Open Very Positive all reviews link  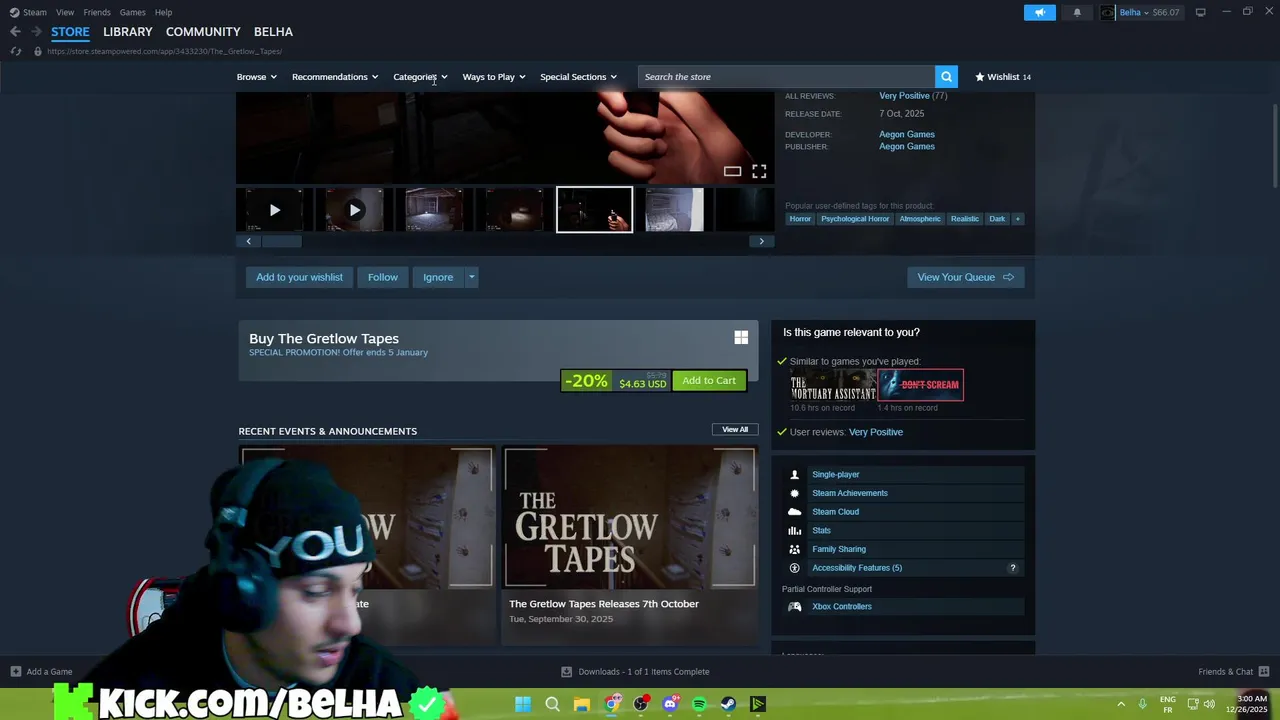click(x=904, y=96)
